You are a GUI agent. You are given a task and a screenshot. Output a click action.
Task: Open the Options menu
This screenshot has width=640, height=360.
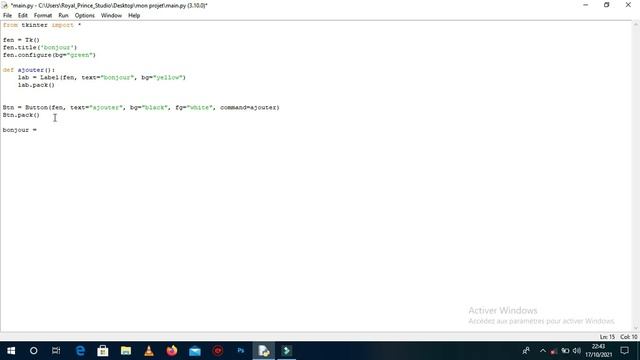pyautogui.click(x=84, y=16)
